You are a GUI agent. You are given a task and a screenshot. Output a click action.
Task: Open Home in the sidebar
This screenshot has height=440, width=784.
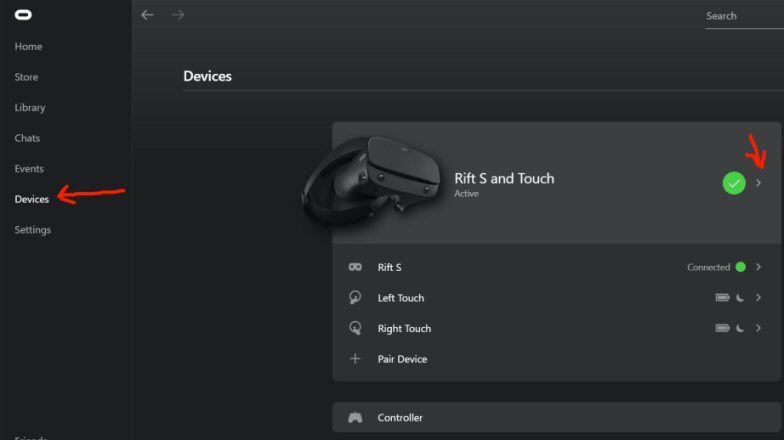pos(28,46)
